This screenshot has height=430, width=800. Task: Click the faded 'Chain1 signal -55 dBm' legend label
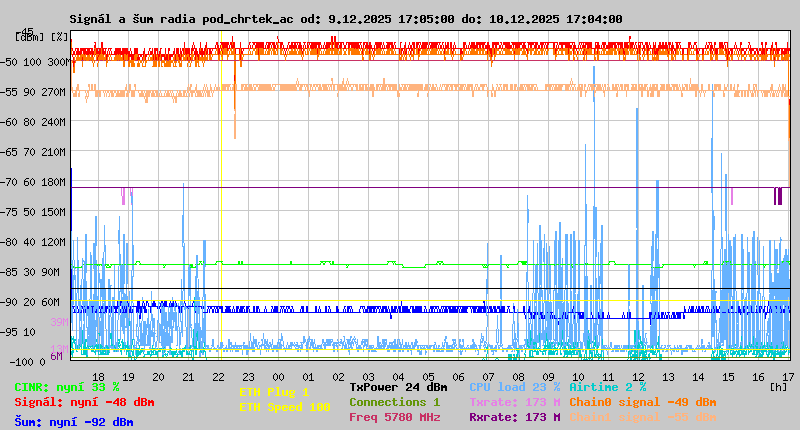[643, 417]
